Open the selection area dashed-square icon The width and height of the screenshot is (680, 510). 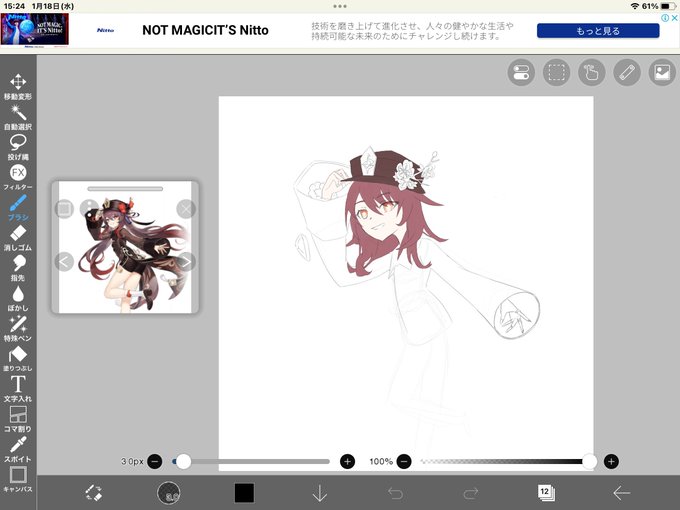[556, 72]
